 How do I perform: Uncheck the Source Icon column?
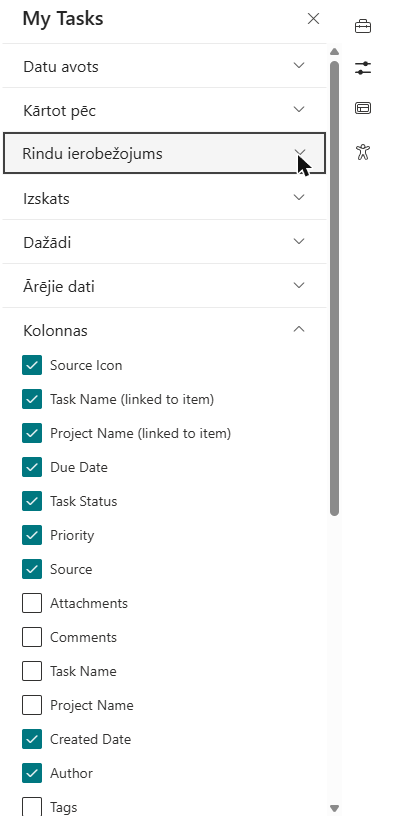click(32, 365)
